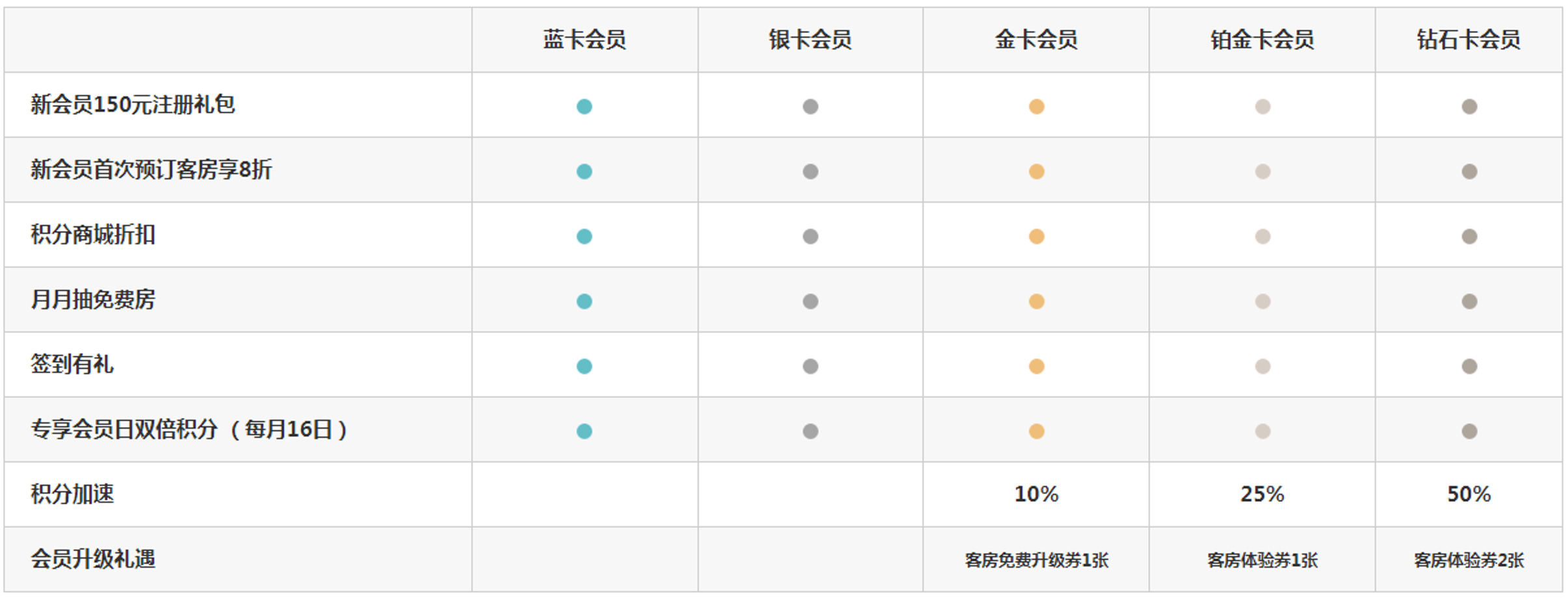Click the silver dot for 月月抽免费房
This screenshot has height=599, width=1568.
810,301
